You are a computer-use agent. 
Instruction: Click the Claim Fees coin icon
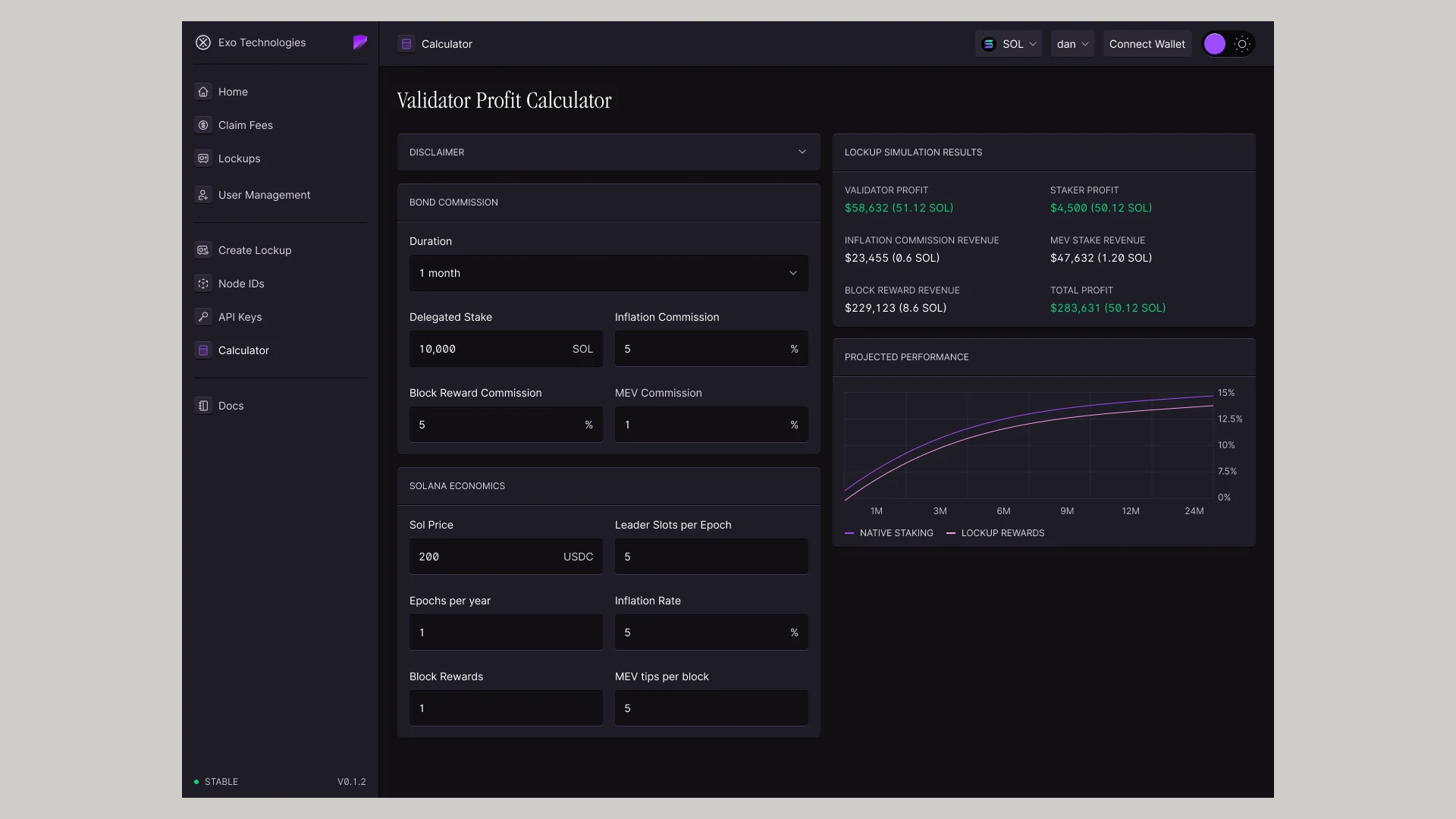(x=203, y=125)
